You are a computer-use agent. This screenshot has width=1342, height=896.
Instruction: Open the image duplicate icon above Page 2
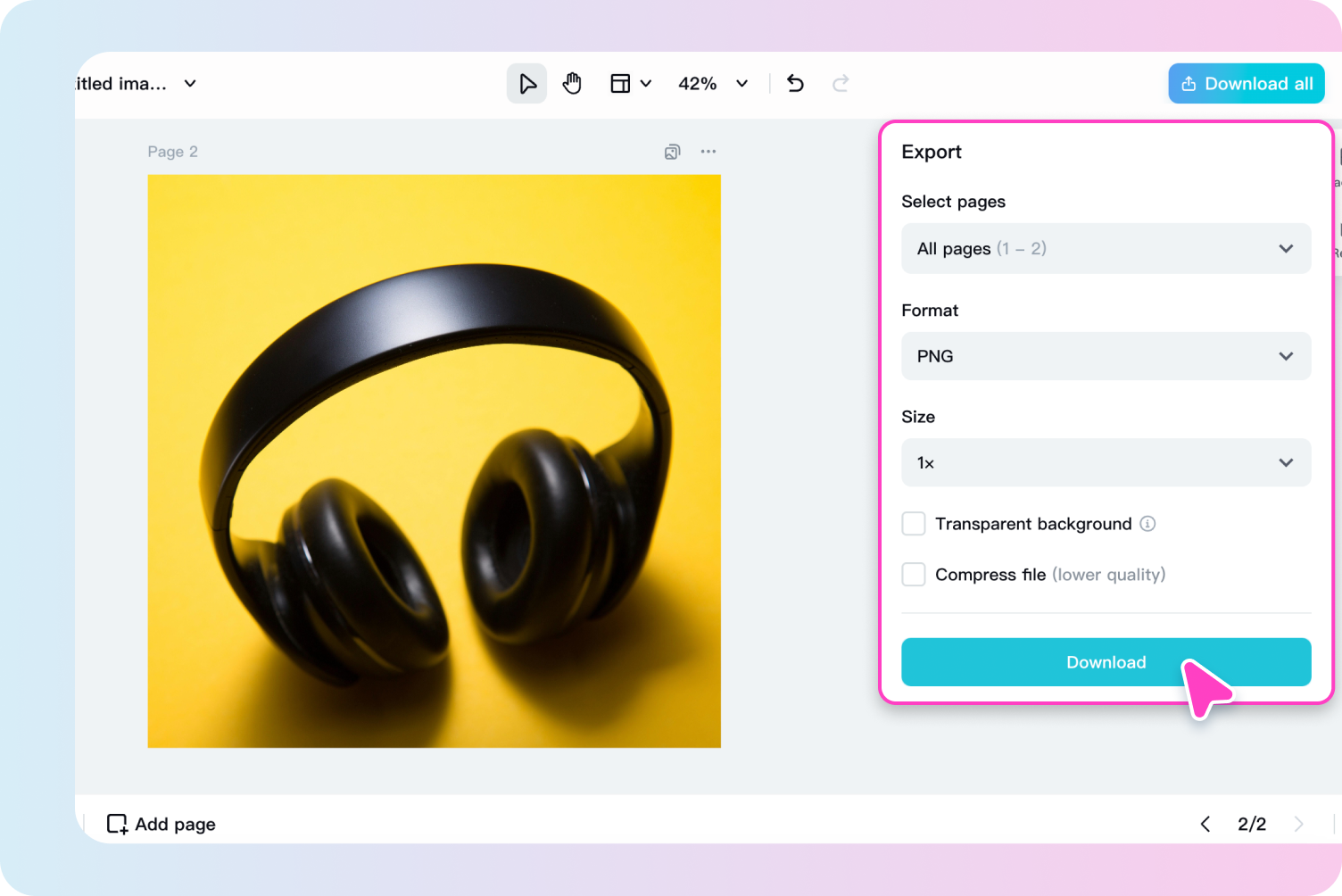pyautogui.click(x=672, y=152)
